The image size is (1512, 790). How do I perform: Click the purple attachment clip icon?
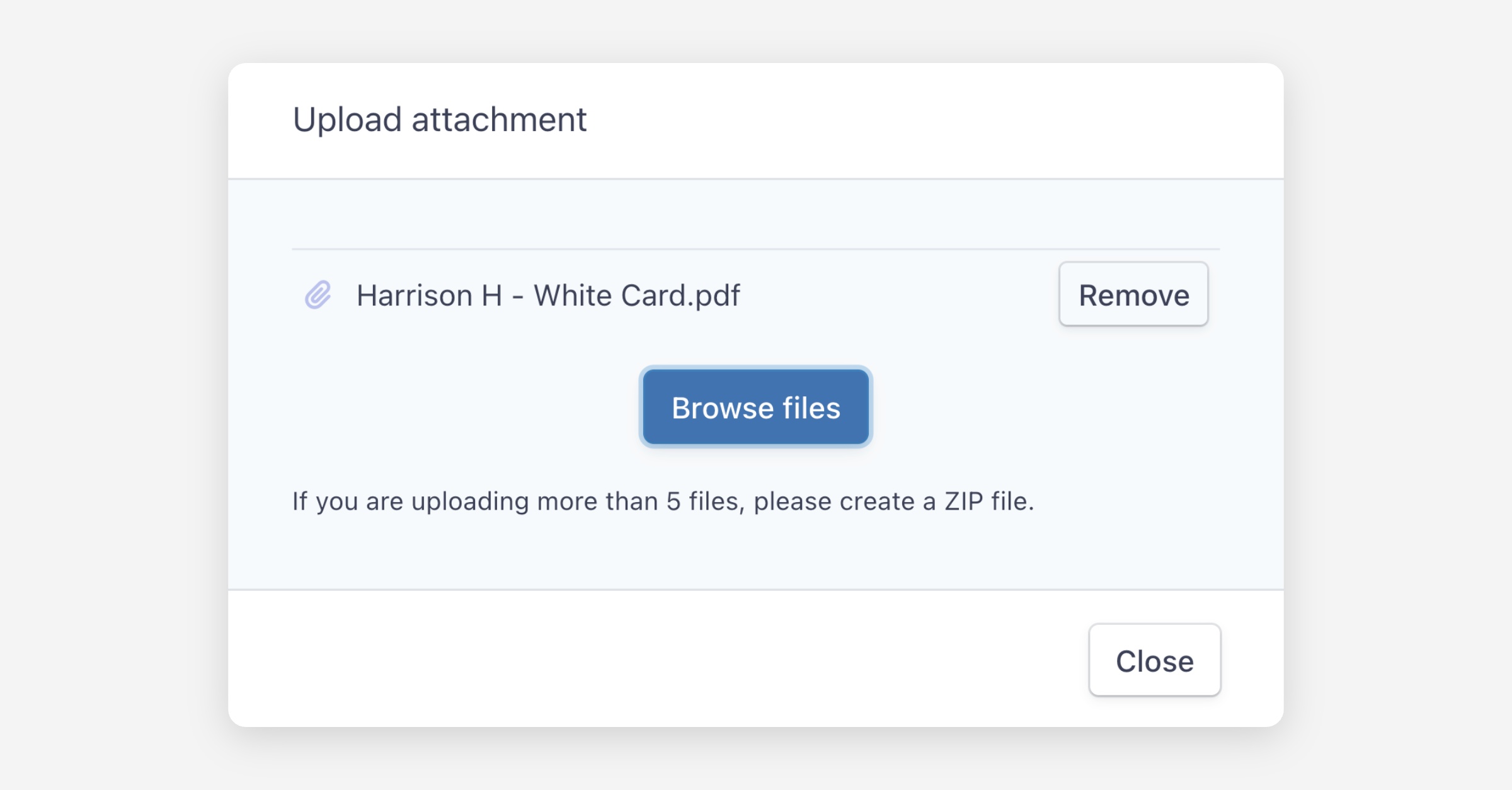pos(318,295)
